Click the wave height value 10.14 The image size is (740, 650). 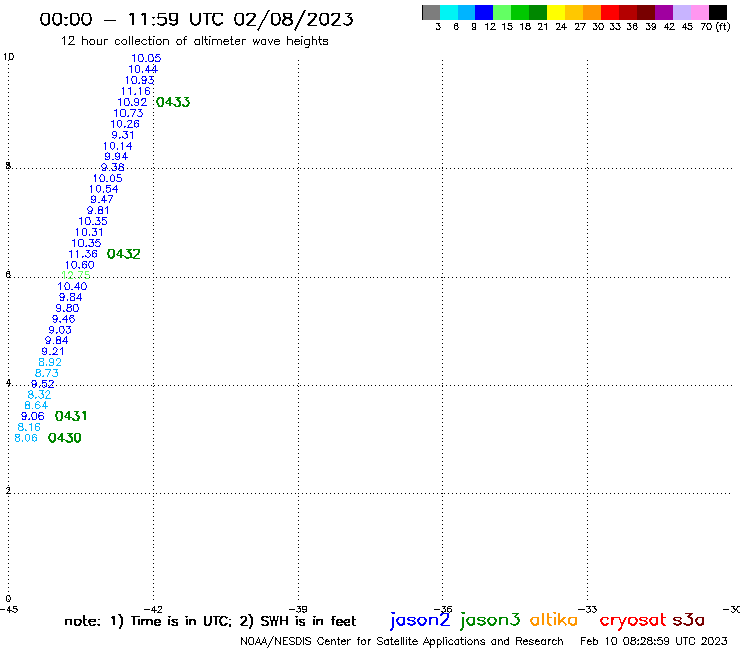pos(118,146)
